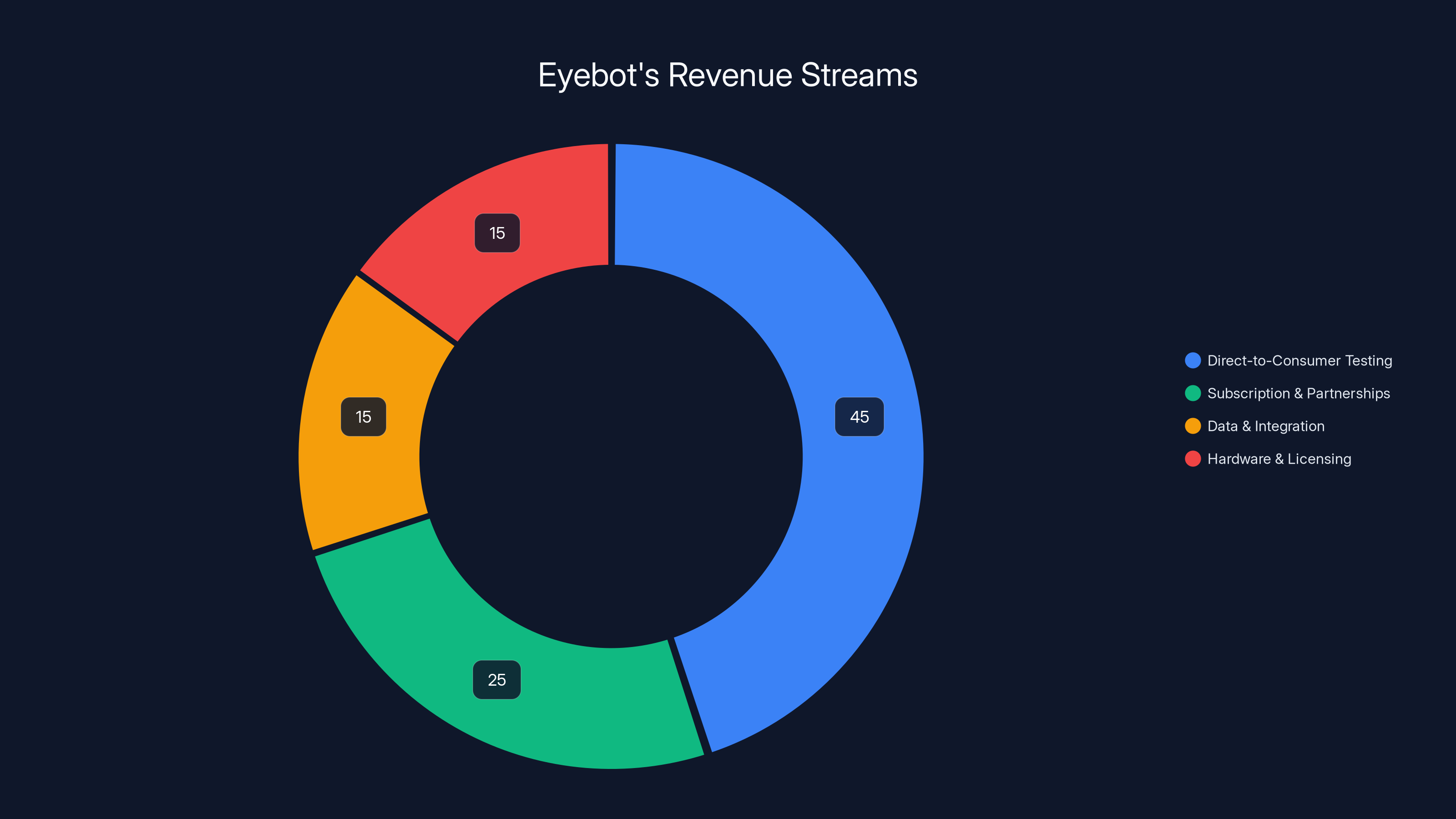The width and height of the screenshot is (1456, 819).
Task: Click the red legend marker for Hardware & Licensing
Action: pyautogui.click(x=1193, y=459)
